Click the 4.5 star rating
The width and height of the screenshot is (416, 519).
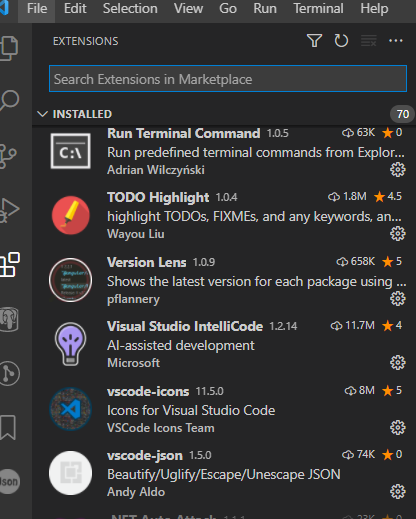pos(388,196)
